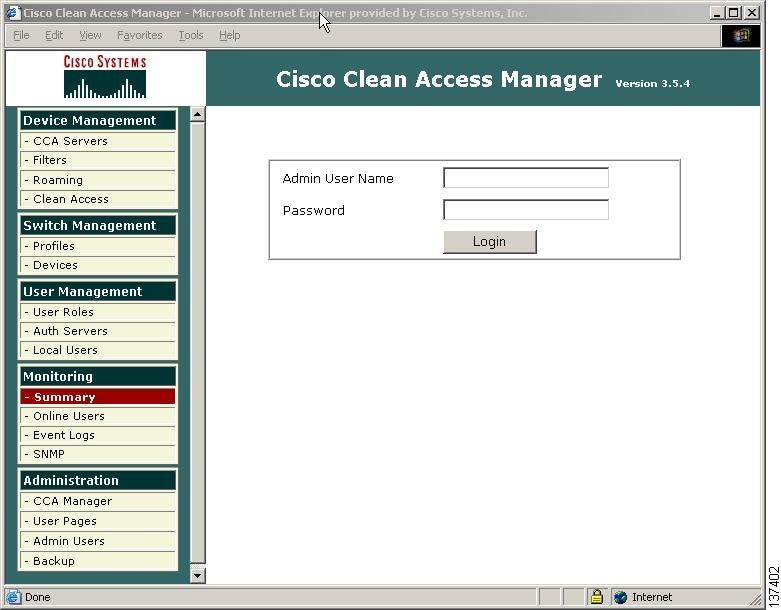Open the Clean Access link
Viewport: 781px width, 610px height.
pos(98,199)
